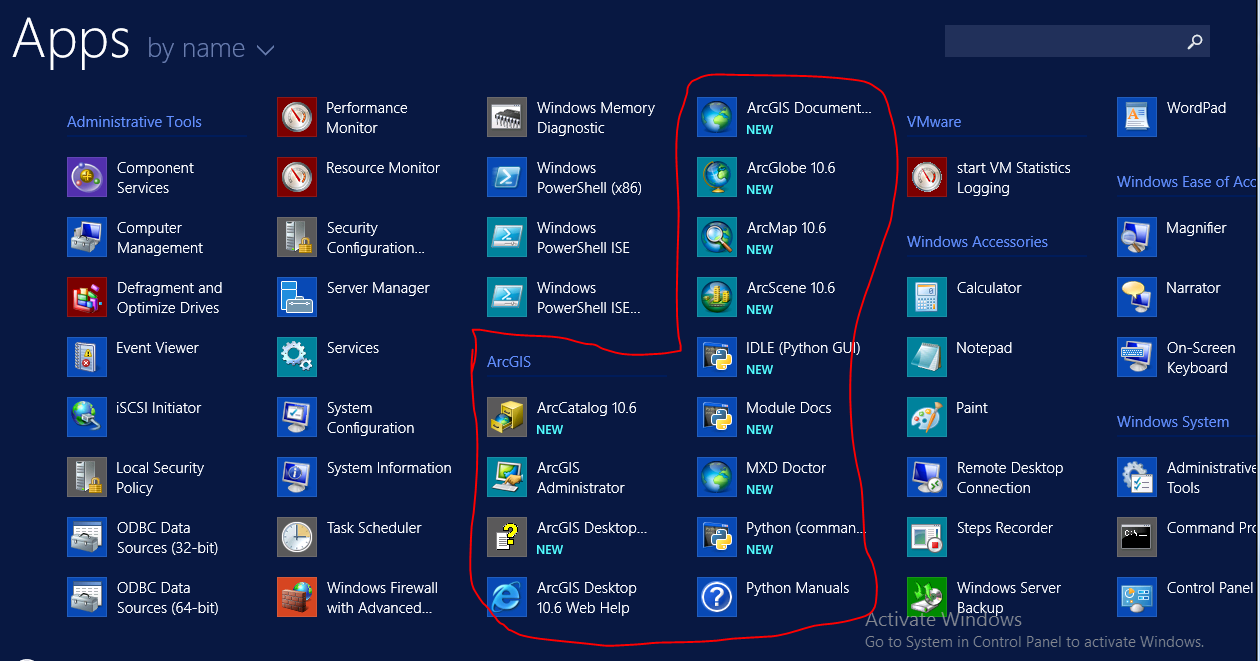
Task: Launch Calculator icon
Action: click(927, 298)
